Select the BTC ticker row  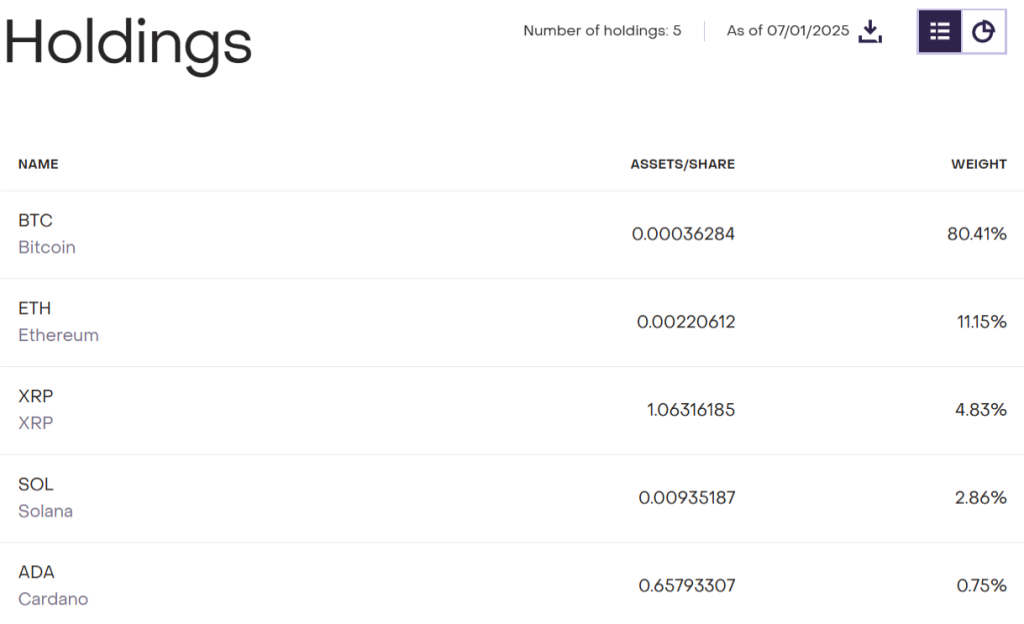click(x=35, y=221)
